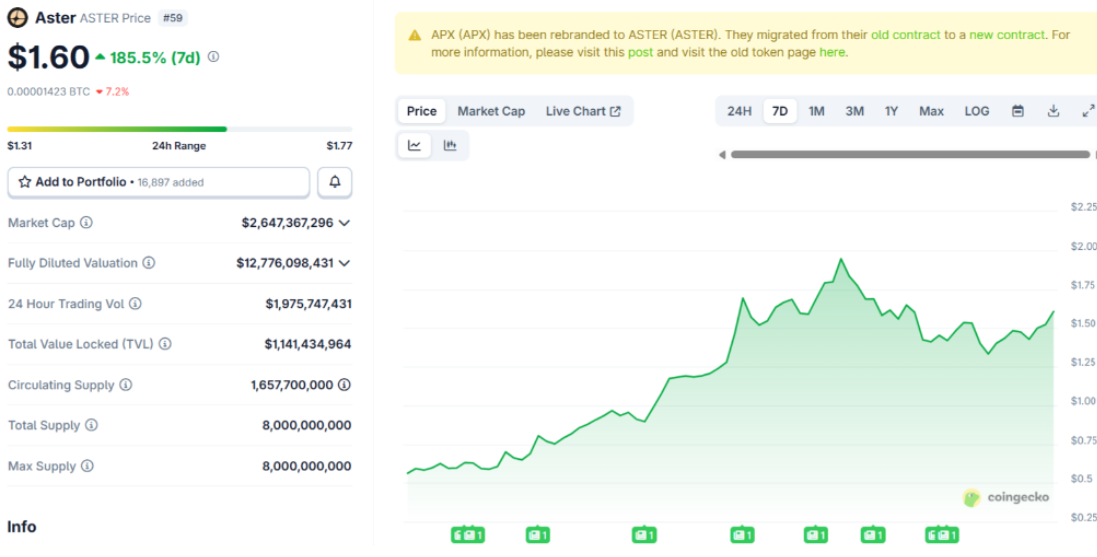
Task: Switch to the Market Cap tab
Action: coord(491,111)
